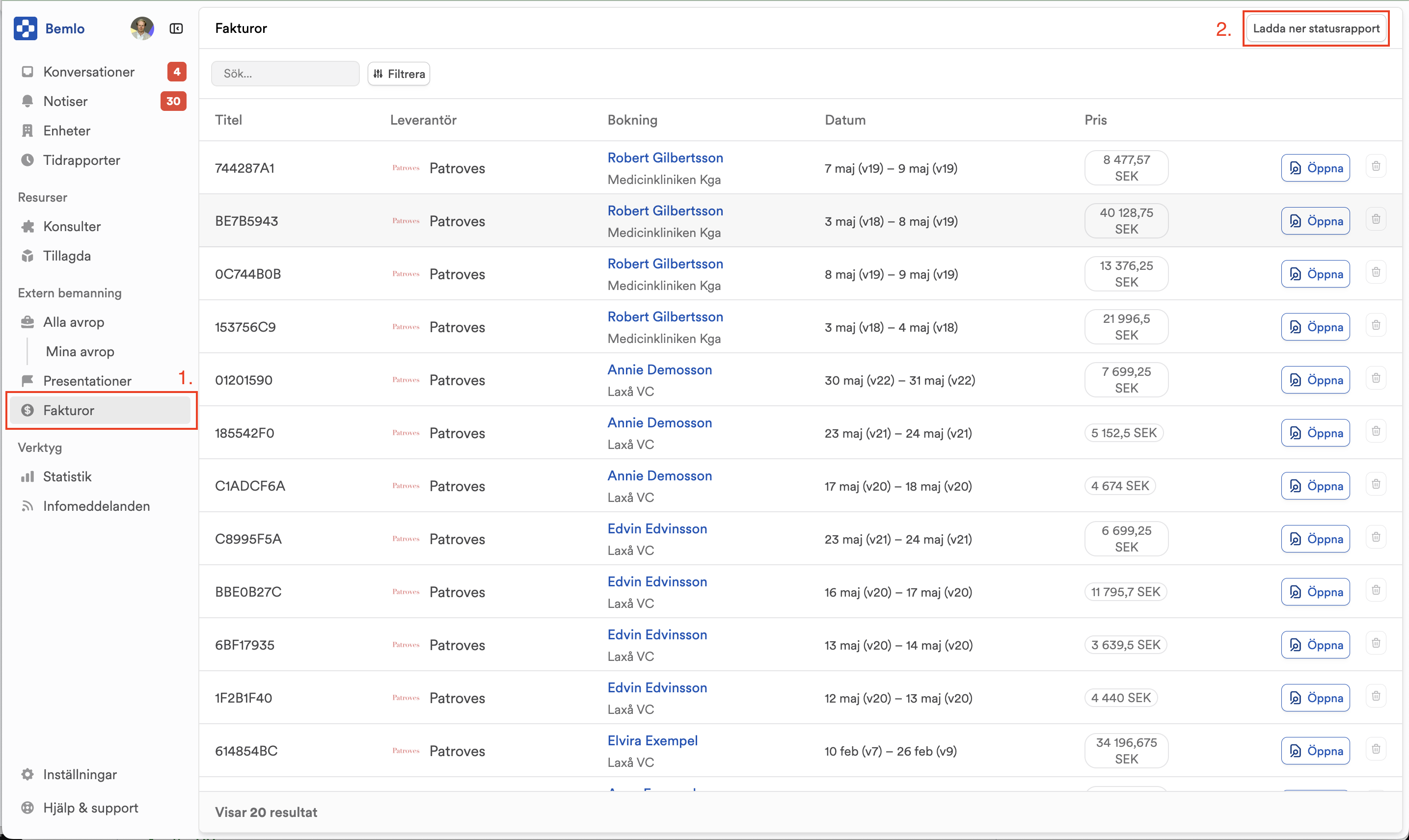Screen dimensions: 1409x840
Task: Click the Ladda ner statusrapport button
Action: (1316, 28)
